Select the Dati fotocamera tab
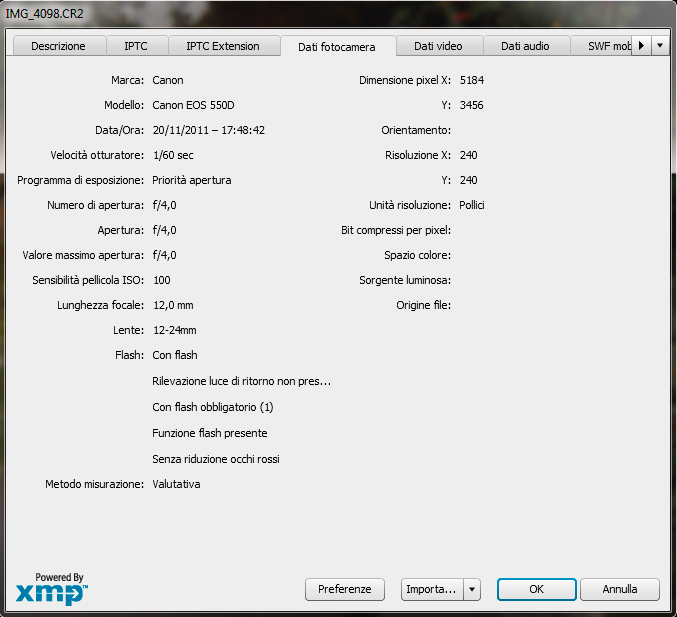Screen dimensions: 677x617 (x=337, y=47)
